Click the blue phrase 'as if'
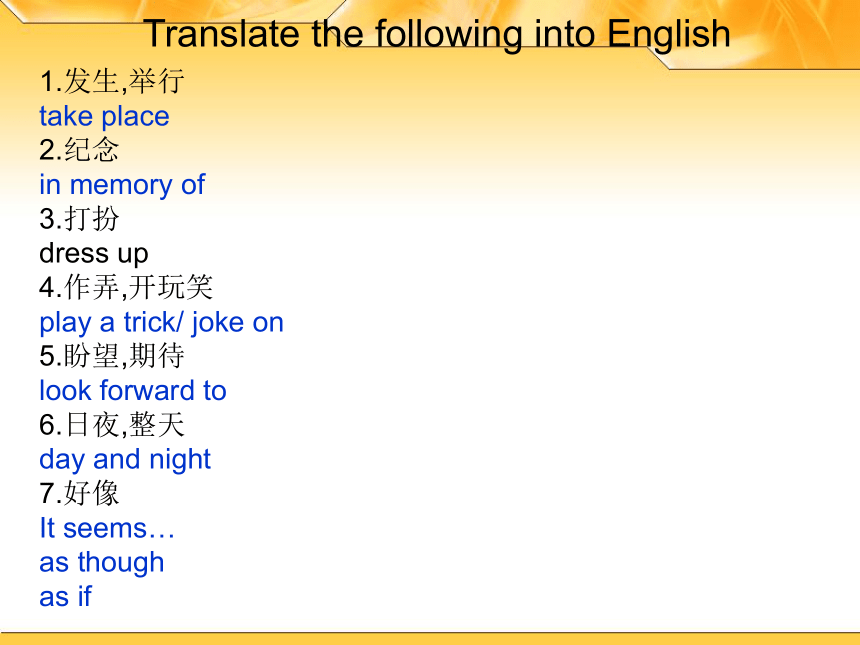860x645 pixels. (x=65, y=596)
